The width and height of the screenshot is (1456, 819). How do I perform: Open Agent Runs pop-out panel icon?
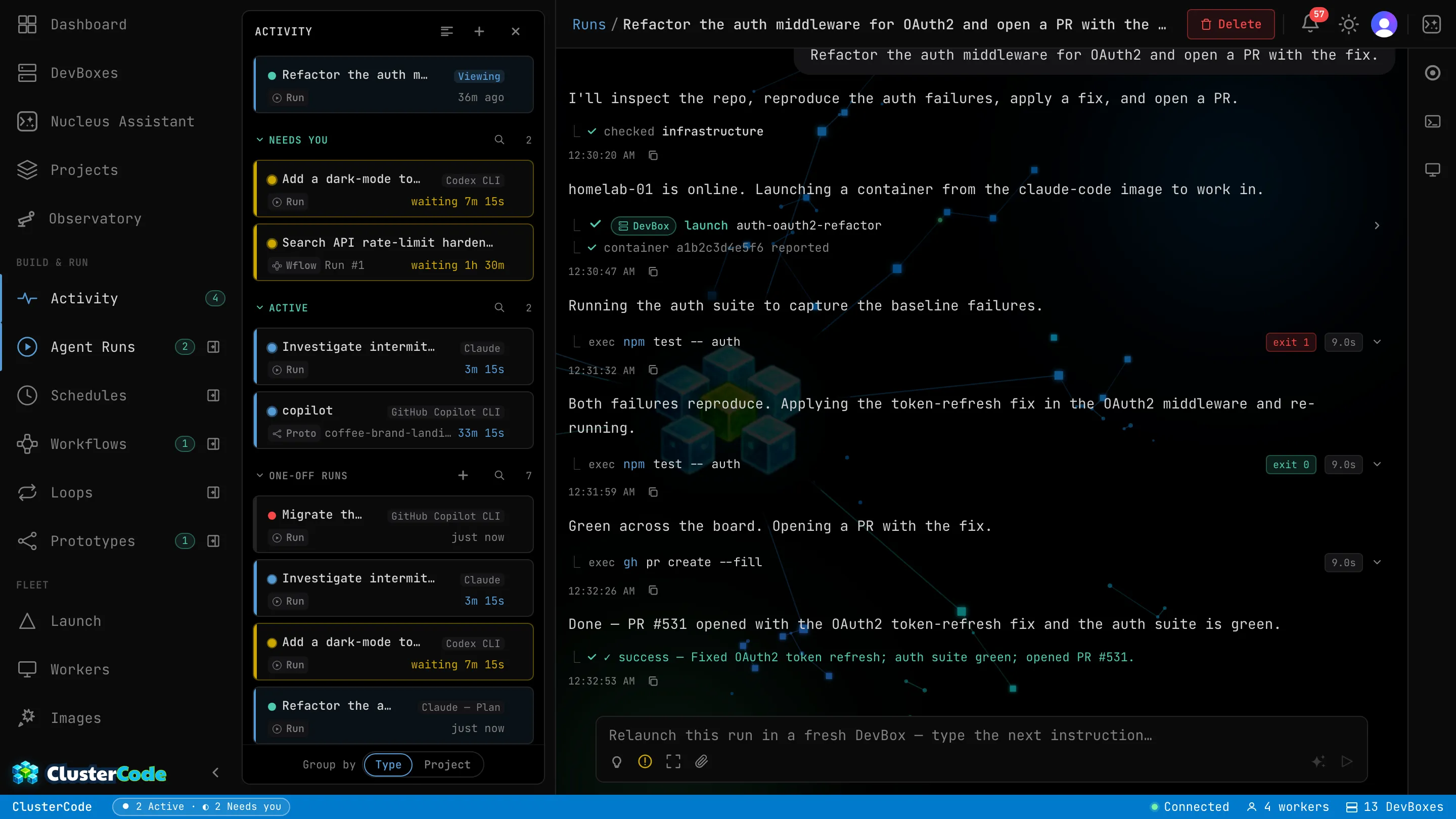pos(213,346)
